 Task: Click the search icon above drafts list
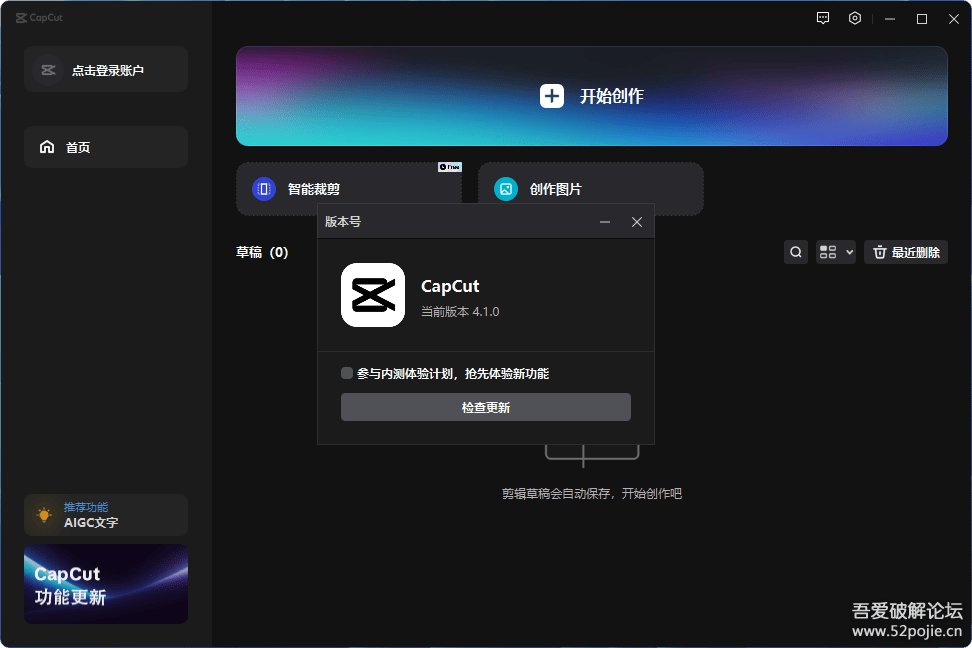click(x=796, y=252)
